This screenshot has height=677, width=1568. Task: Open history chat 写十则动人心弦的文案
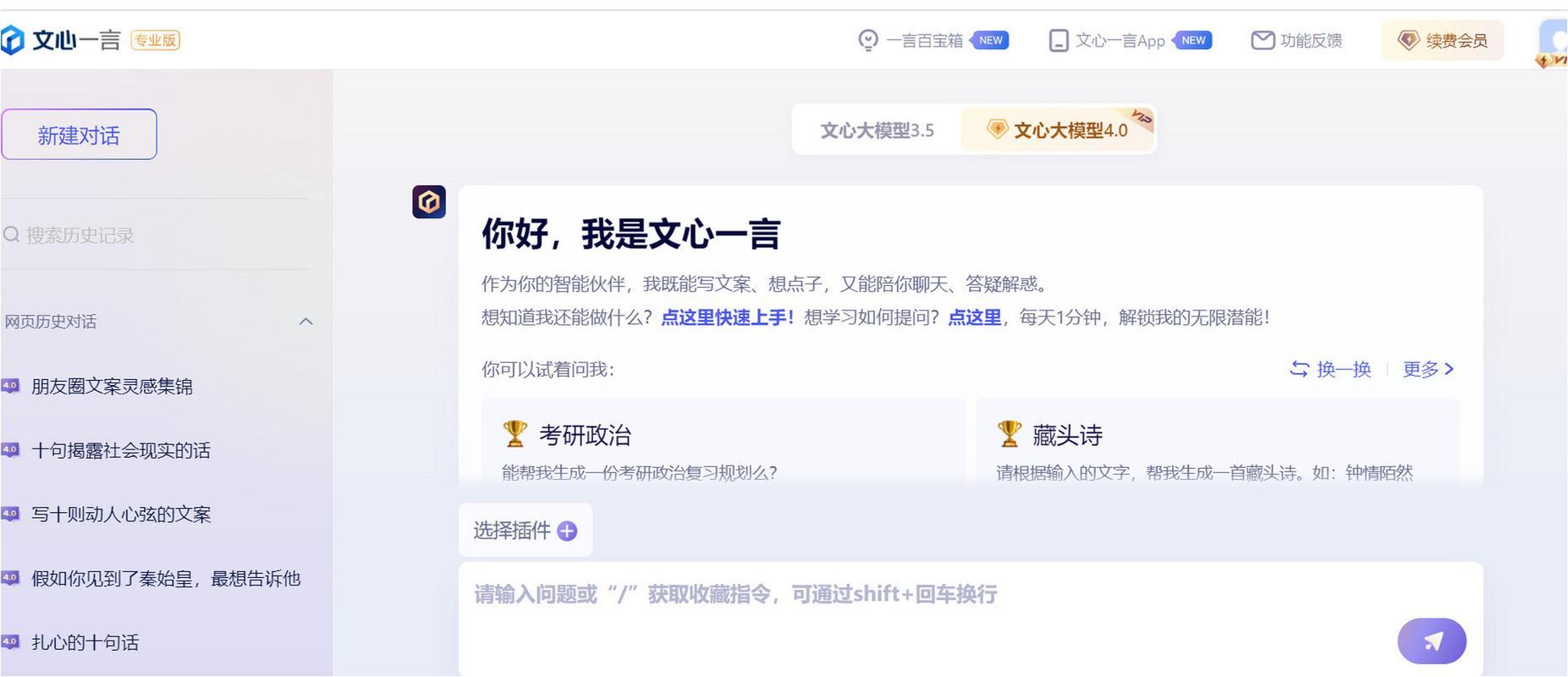tap(121, 515)
